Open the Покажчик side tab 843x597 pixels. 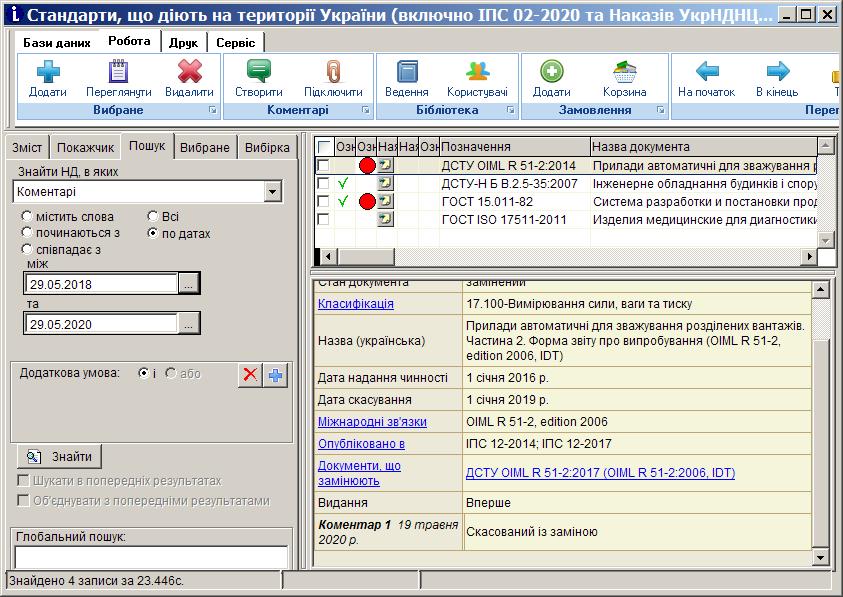pyautogui.click(x=85, y=148)
